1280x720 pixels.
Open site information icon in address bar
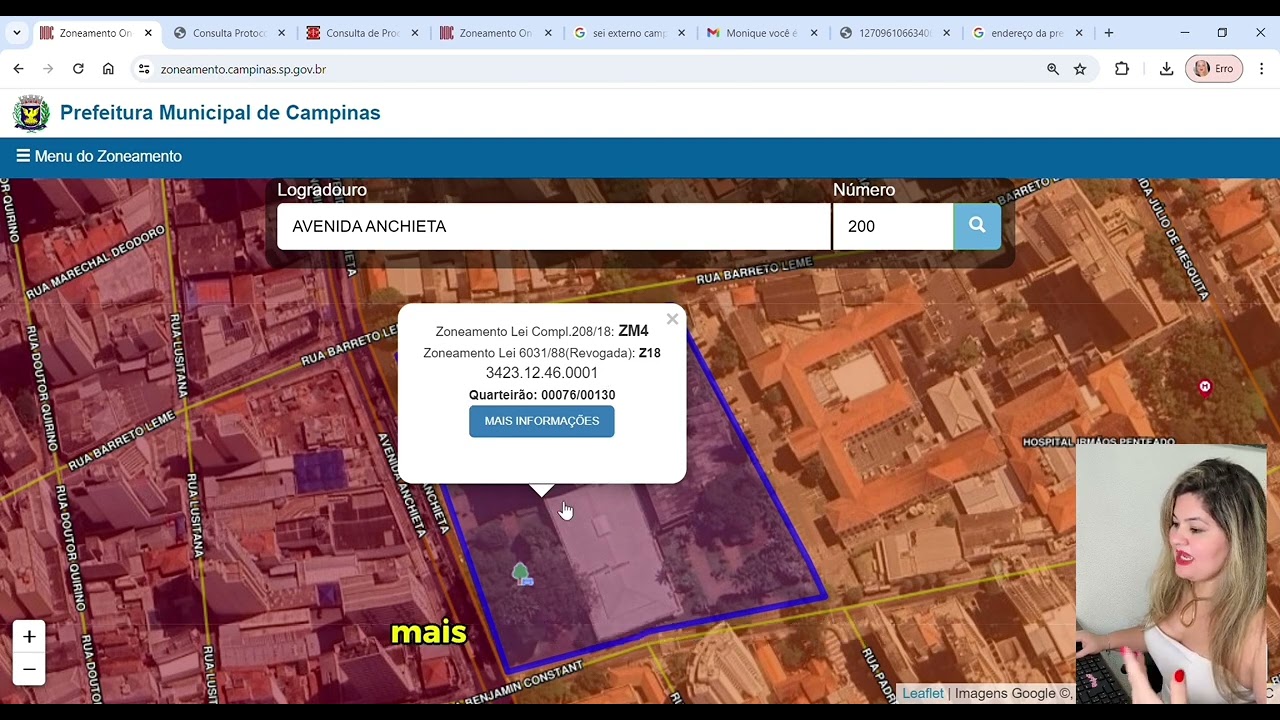coord(144,69)
